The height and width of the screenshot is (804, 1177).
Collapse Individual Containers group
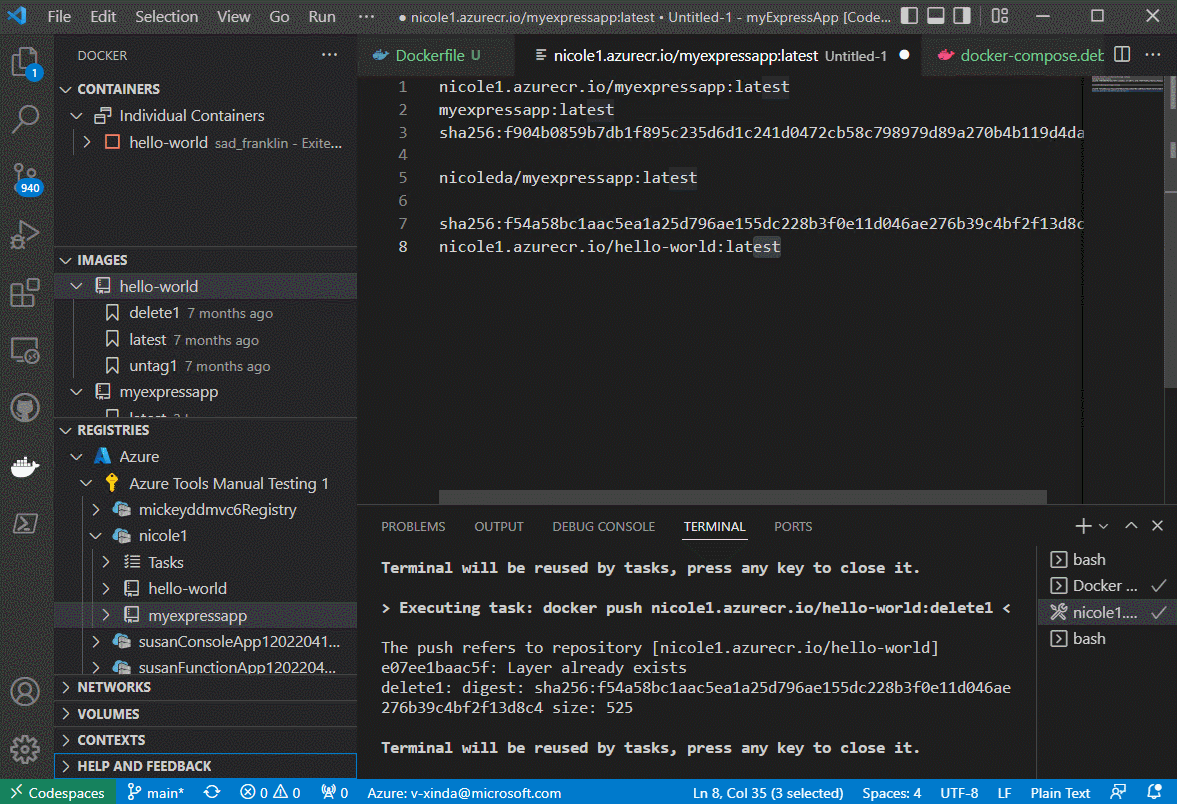pos(76,116)
